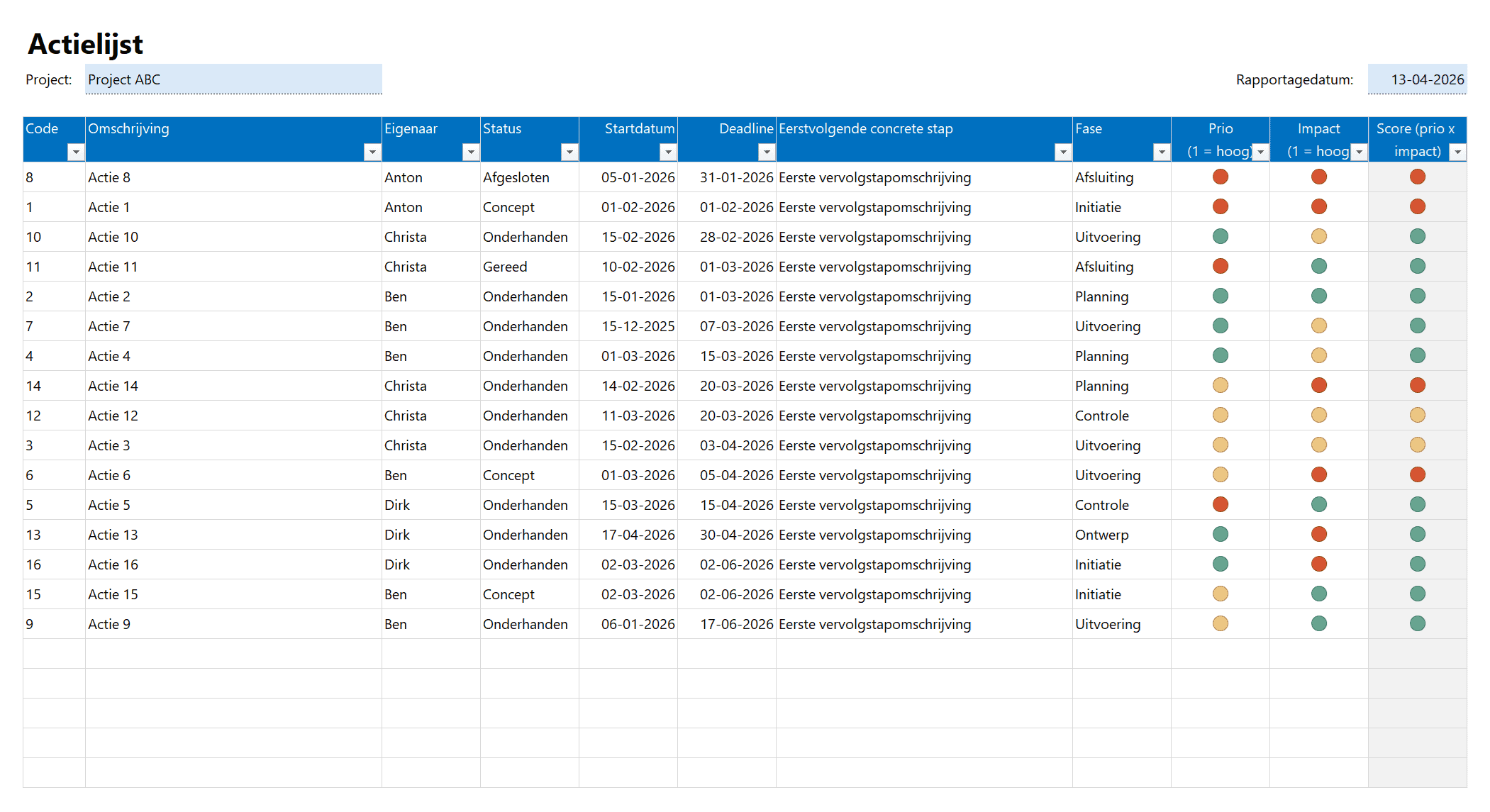This screenshot has height=812, width=1490.
Task: Click the red Prio icon for Actie 5
Action: point(1220,504)
